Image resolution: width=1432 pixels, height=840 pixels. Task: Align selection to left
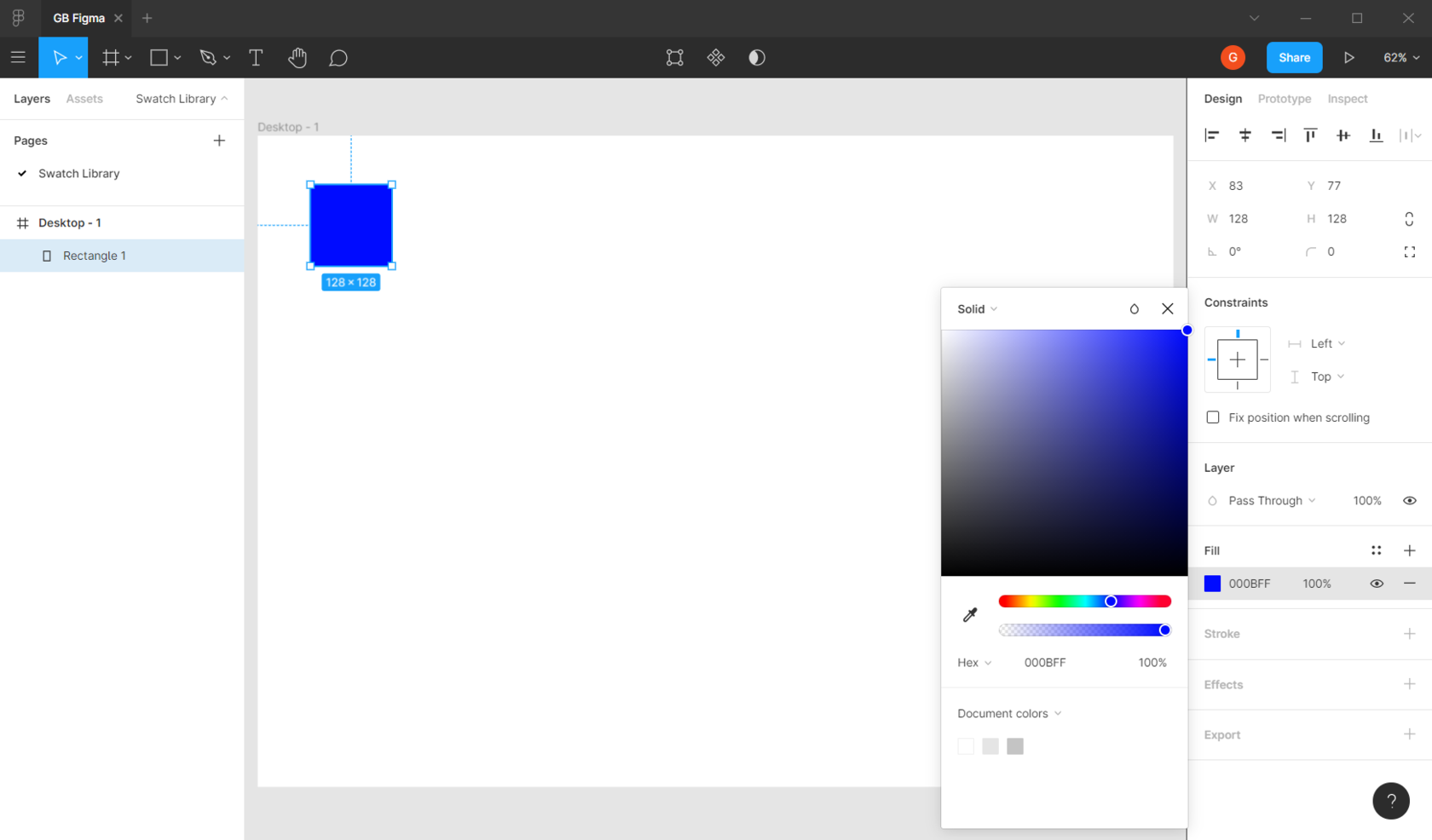pos(1212,135)
